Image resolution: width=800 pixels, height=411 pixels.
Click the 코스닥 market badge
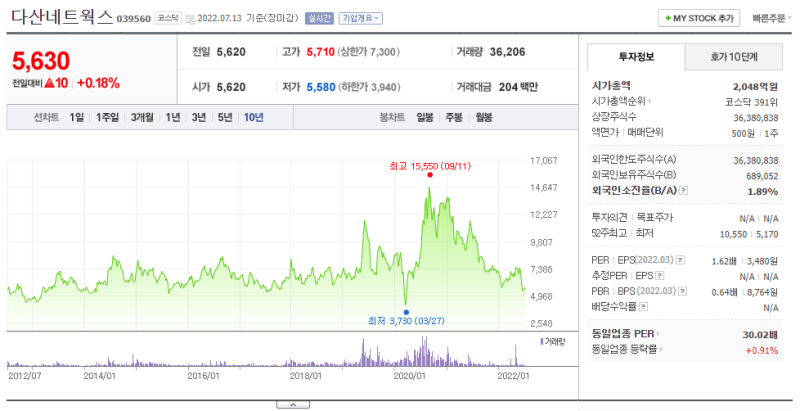(168, 18)
